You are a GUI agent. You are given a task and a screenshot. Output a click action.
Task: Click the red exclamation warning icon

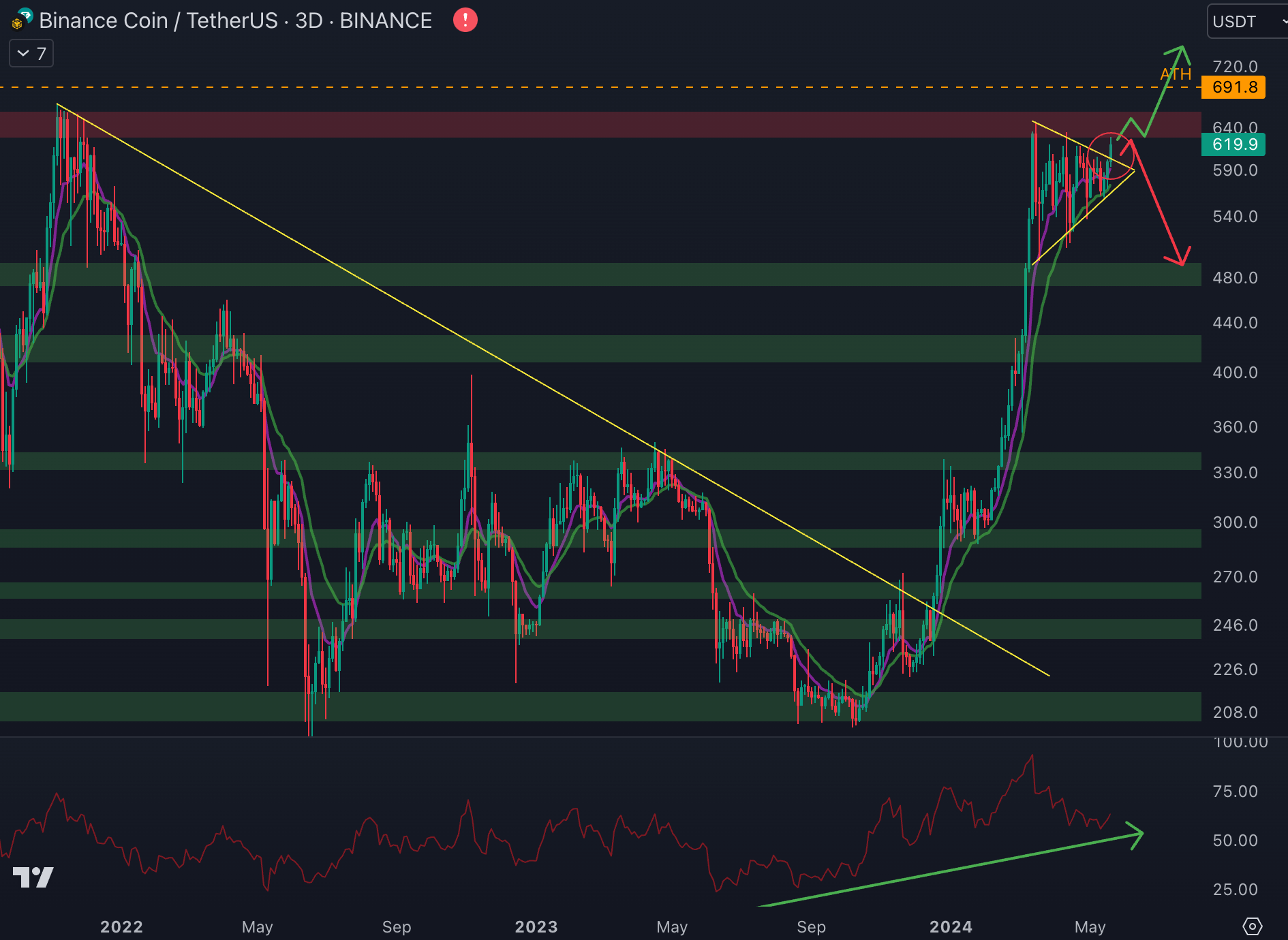click(x=465, y=20)
